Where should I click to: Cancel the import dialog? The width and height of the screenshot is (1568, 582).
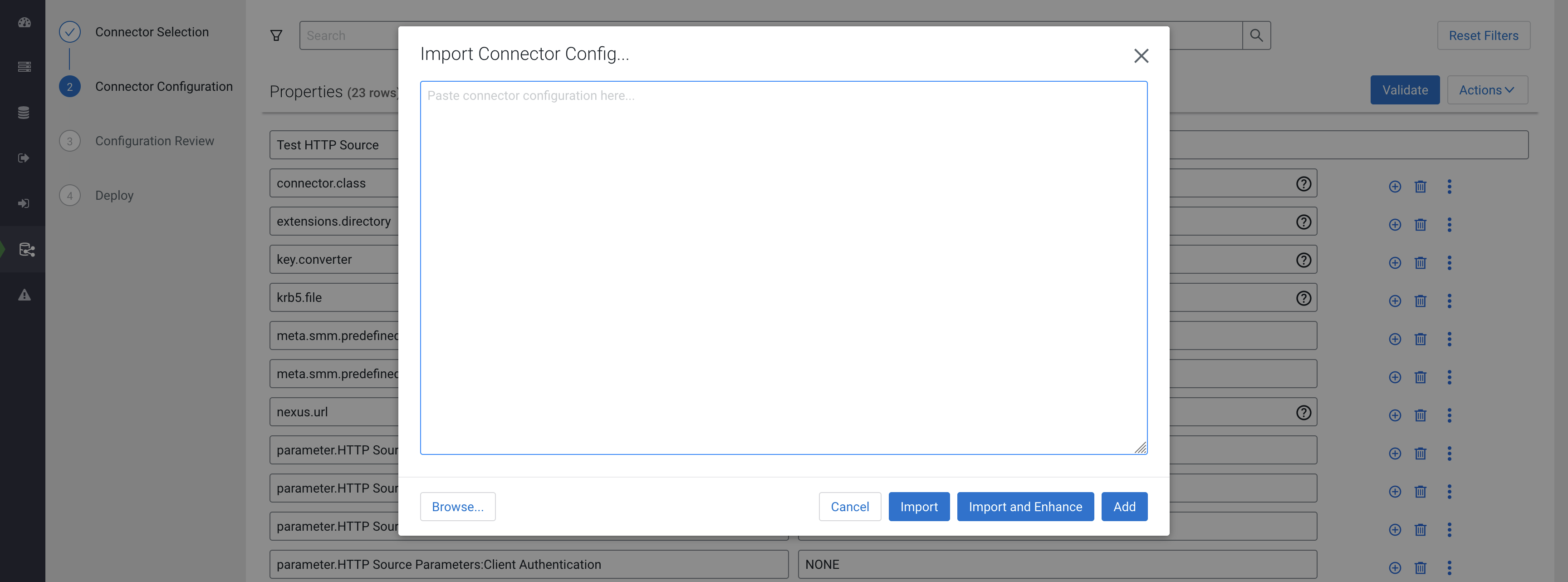point(849,507)
